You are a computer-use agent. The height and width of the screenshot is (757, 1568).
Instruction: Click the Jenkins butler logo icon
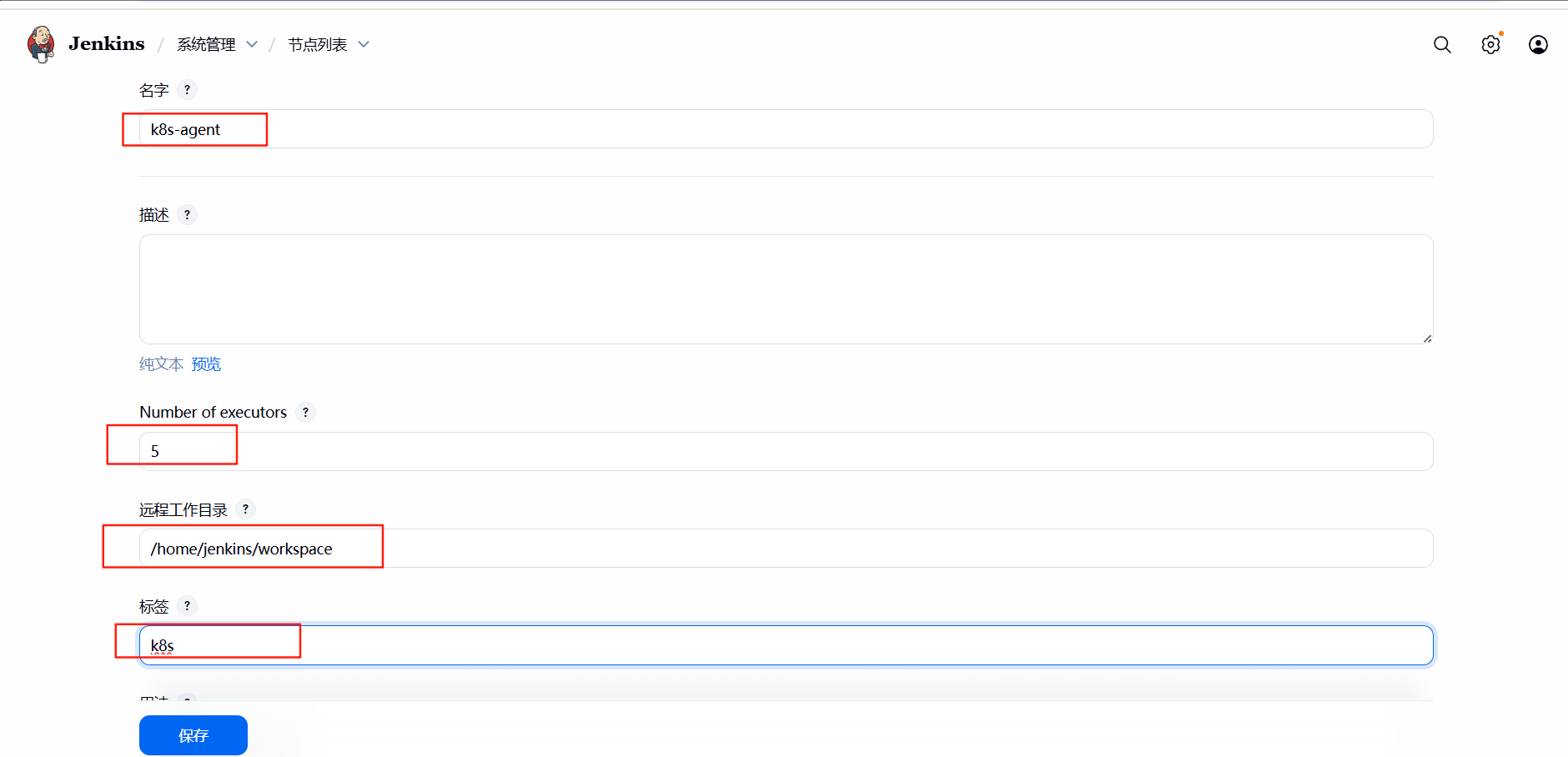coord(41,44)
